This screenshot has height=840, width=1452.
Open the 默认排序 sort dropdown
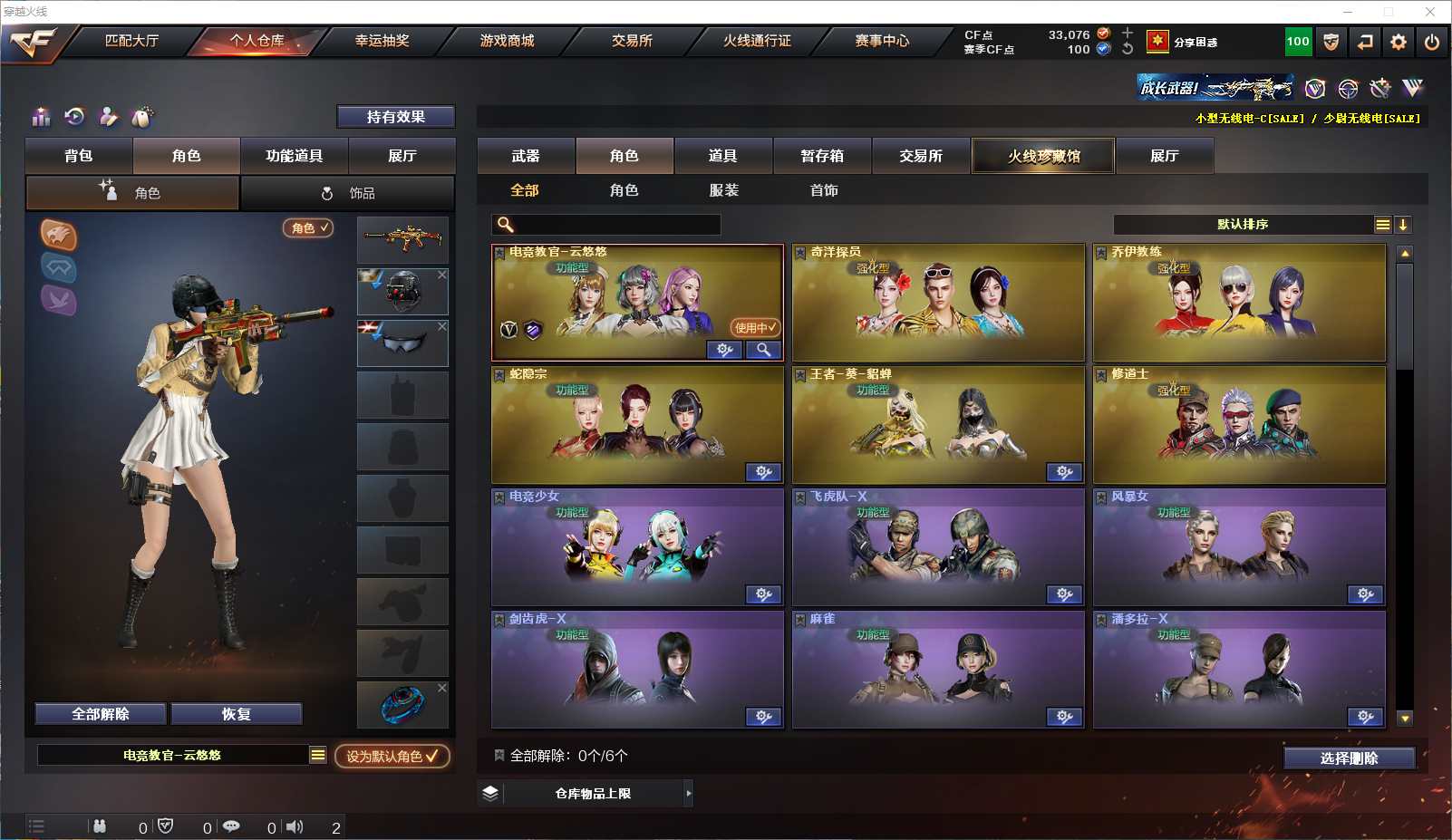tap(1243, 225)
